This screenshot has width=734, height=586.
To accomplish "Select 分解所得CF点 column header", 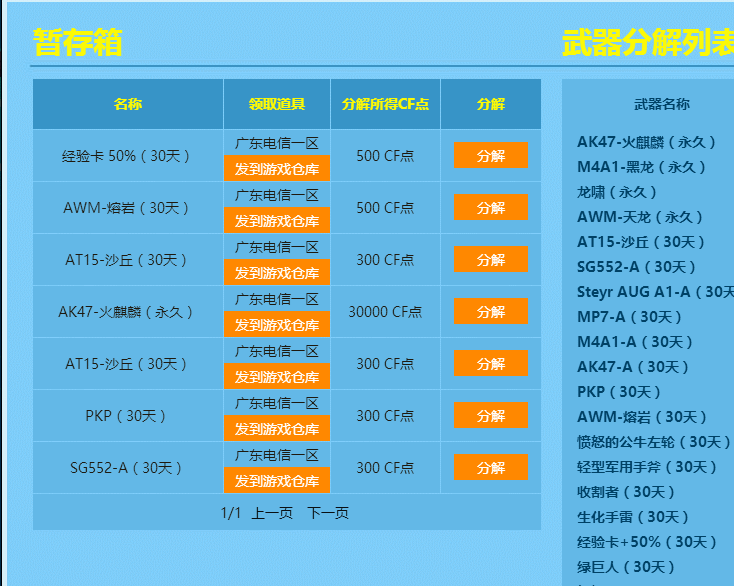I will [x=385, y=104].
